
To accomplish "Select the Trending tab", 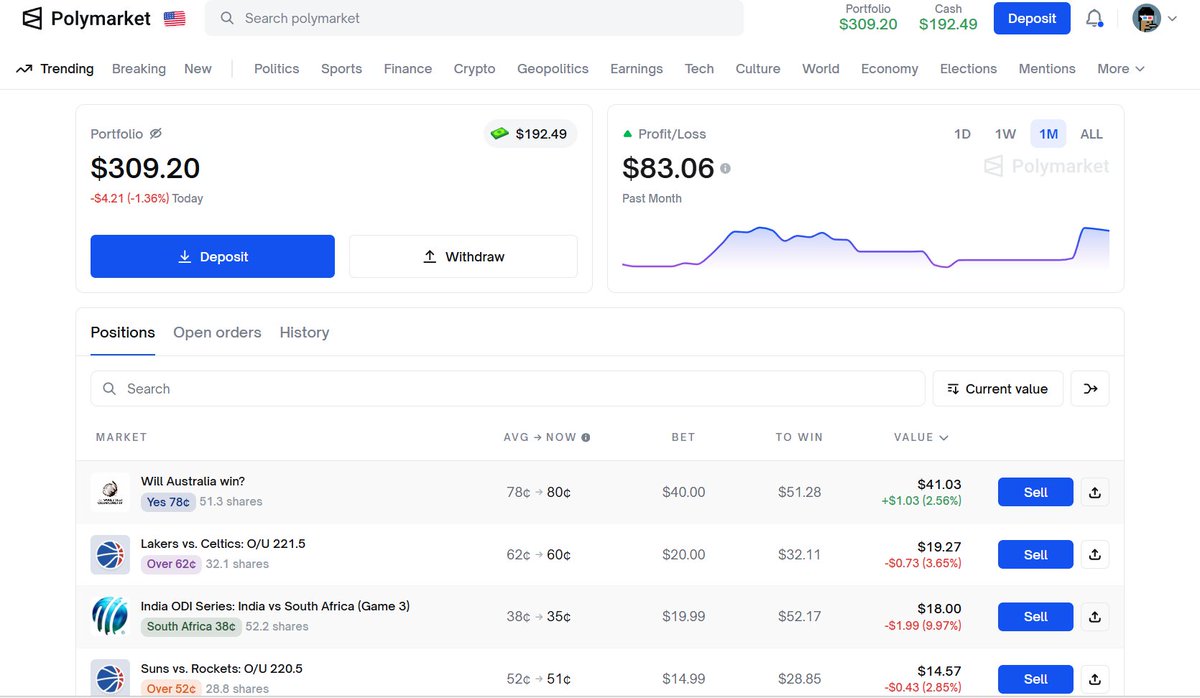I will click(55, 69).
